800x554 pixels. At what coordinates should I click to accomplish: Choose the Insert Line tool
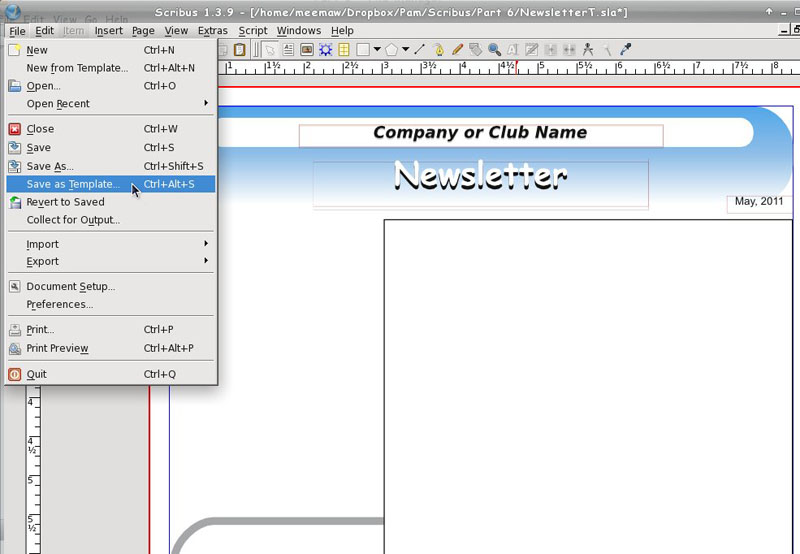(419, 50)
